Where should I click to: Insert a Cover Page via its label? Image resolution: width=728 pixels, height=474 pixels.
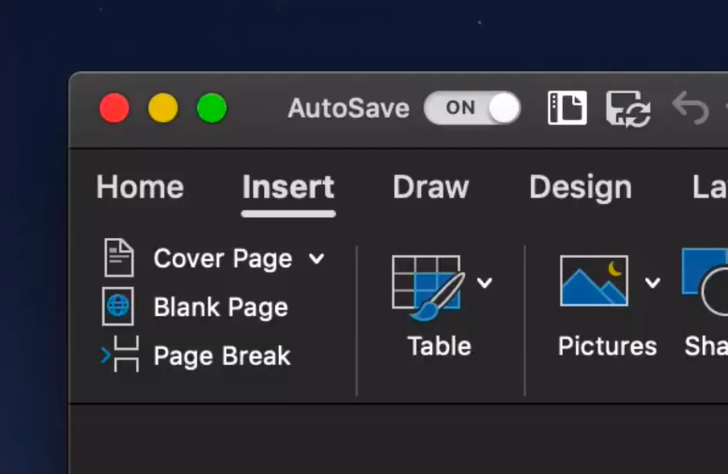point(223,259)
